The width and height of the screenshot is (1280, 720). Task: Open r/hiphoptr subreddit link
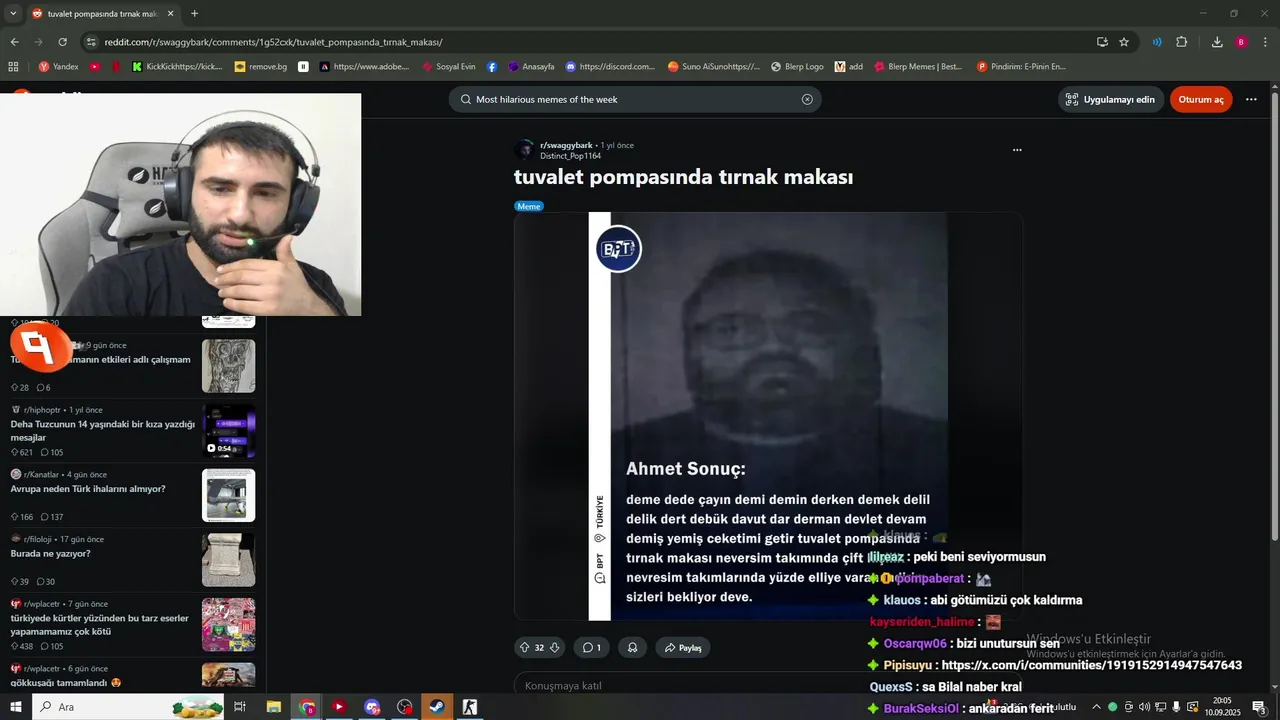click(44, 410)
